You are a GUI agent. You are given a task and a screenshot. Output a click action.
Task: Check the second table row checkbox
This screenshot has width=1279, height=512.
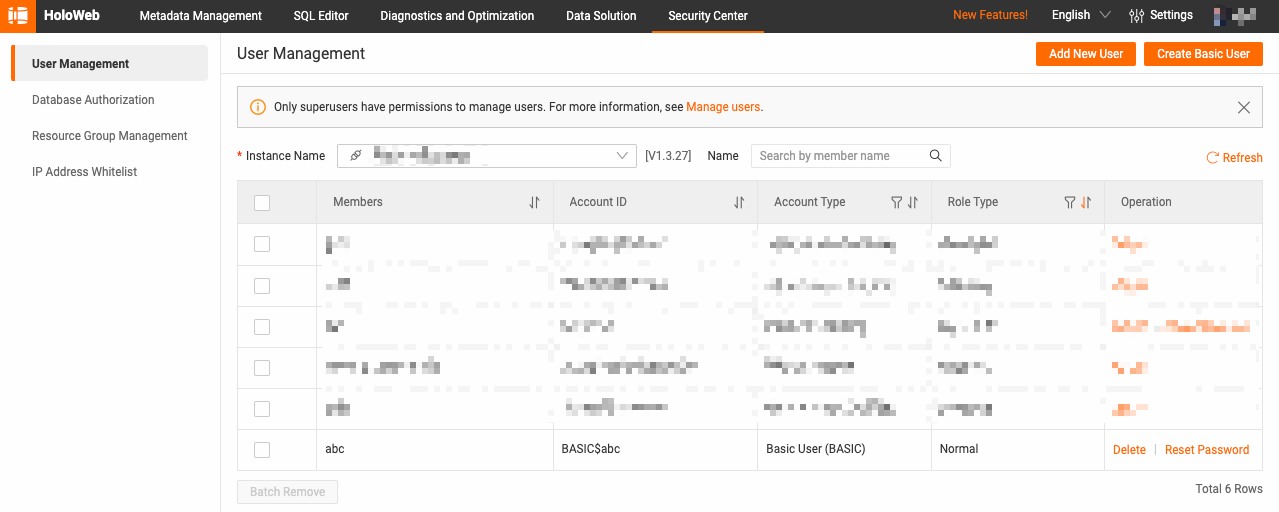click(262, 286)
